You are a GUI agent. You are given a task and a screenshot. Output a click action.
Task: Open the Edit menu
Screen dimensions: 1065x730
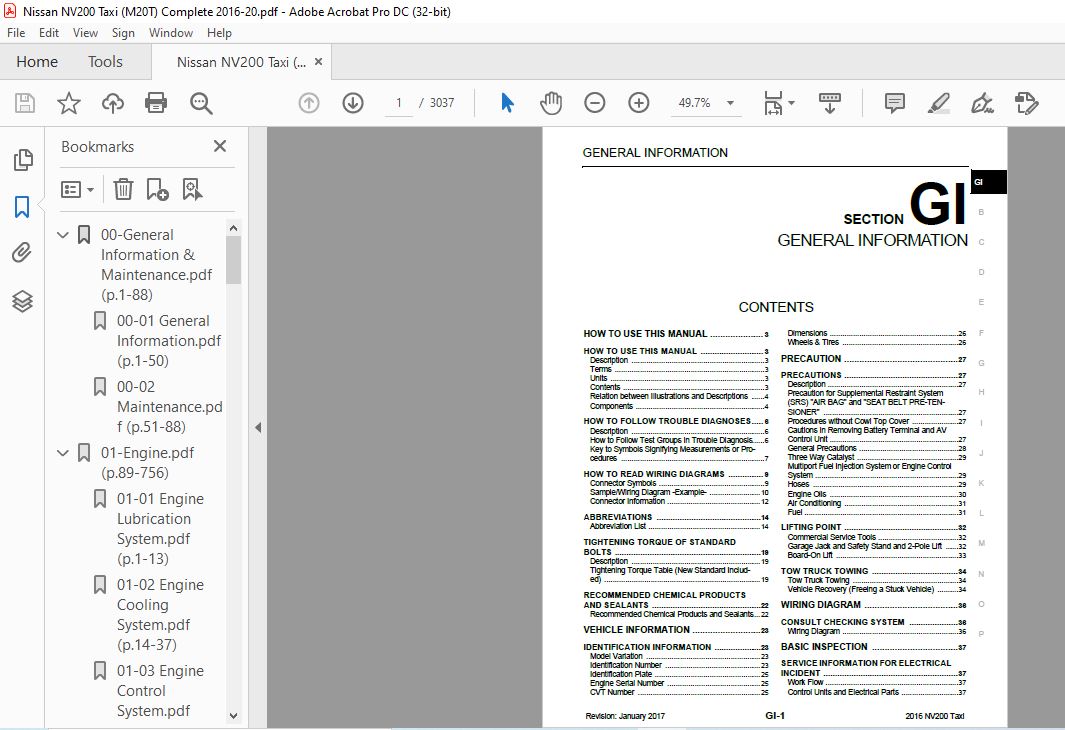click(48, 33)
